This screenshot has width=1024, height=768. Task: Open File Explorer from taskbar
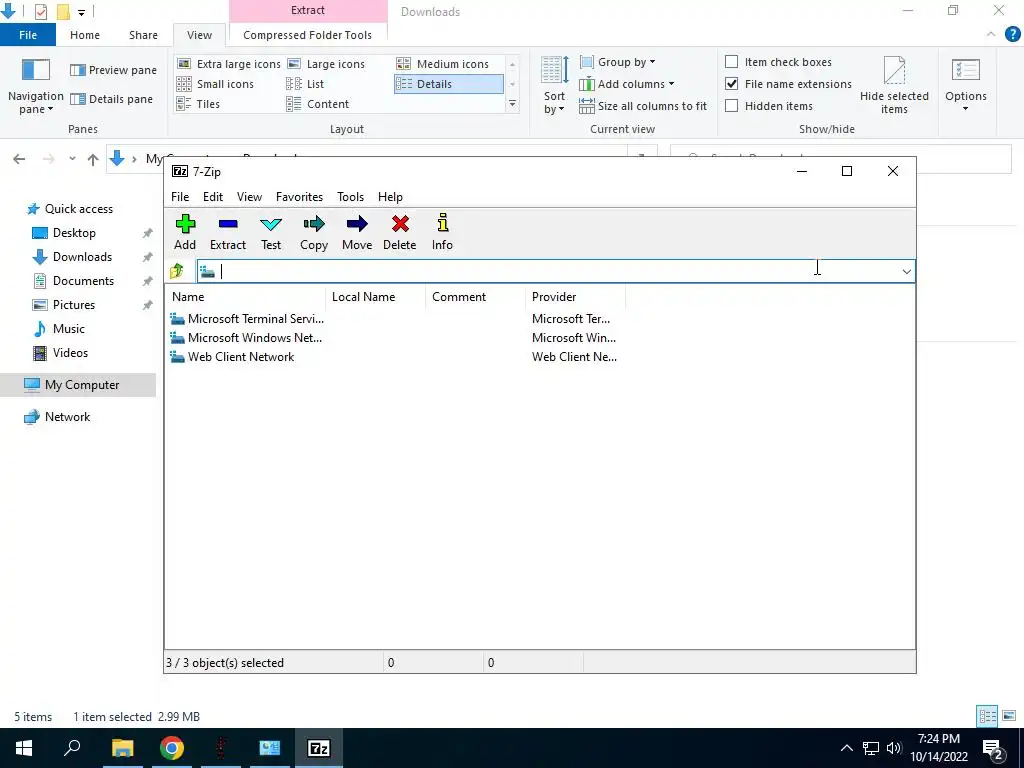point(123,748)
